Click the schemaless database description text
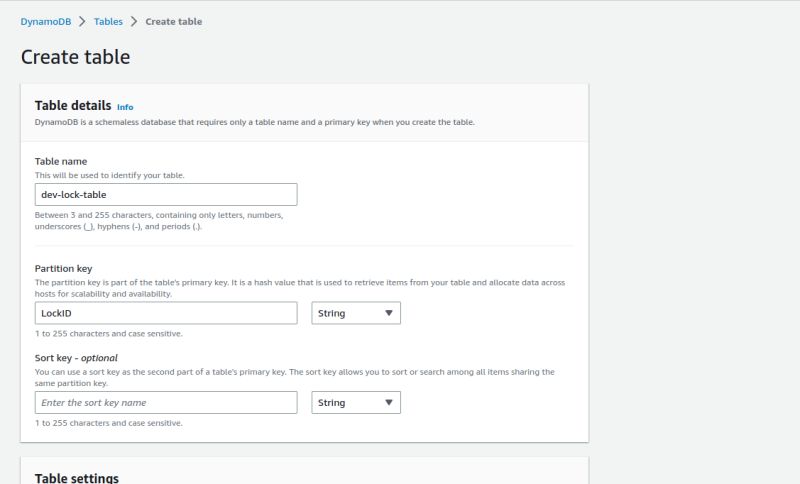The height and width of the screenshot is (484, 800). (x=254, y=122)
